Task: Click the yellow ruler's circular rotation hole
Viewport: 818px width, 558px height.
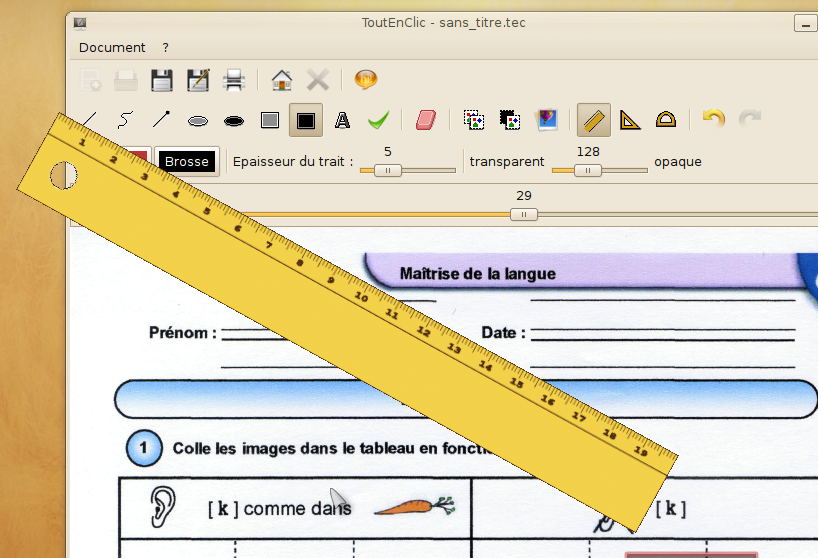Action: tap(64, 175)
